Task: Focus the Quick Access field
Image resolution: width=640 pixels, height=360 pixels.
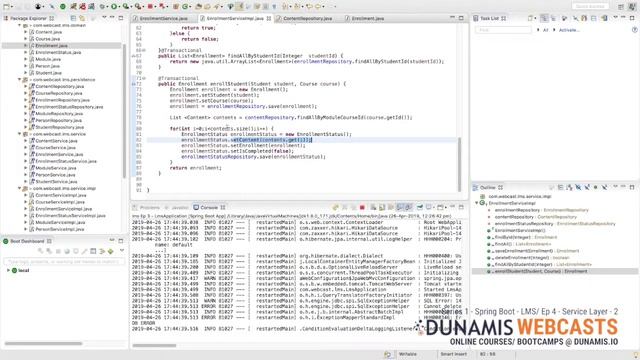Action: coord(590,7)
